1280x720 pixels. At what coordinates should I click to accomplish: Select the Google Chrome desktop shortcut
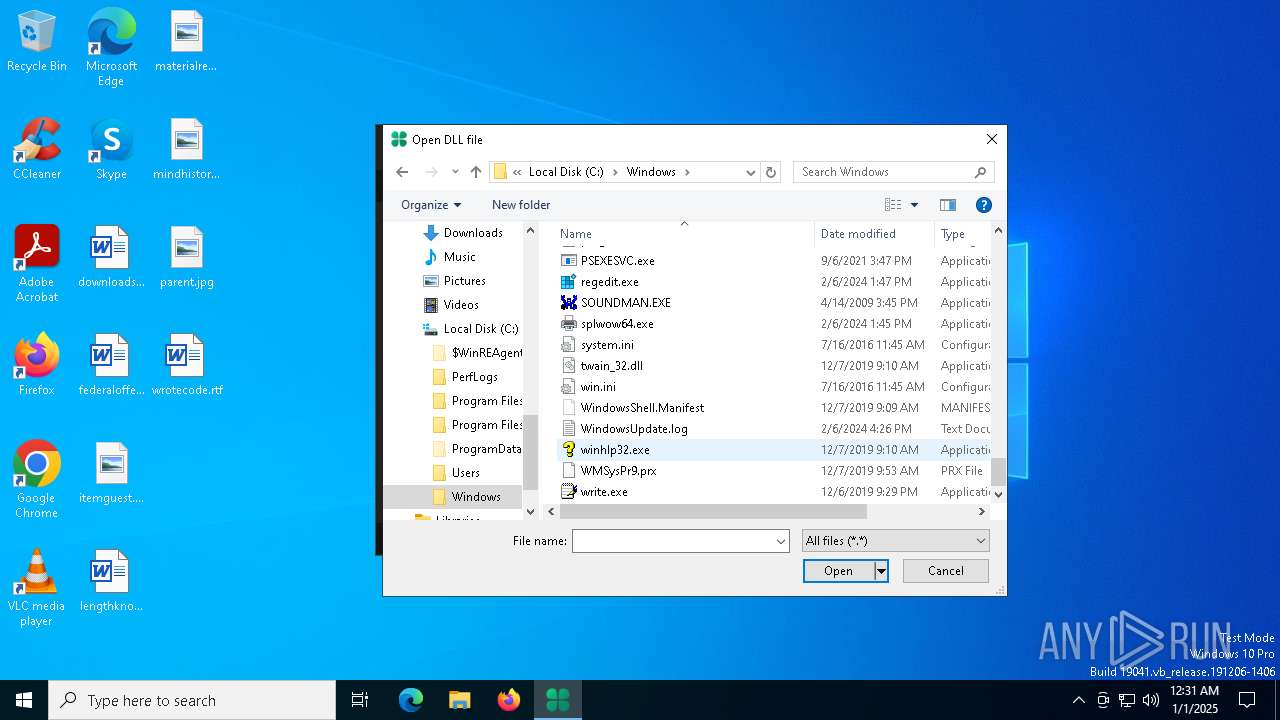click(x=37, y=479)
